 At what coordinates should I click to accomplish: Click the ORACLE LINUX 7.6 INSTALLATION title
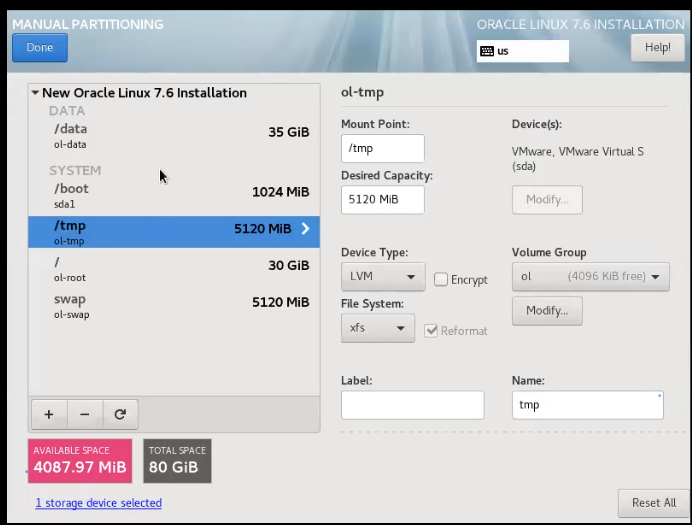pyautogui.click(x=580, y=24)
